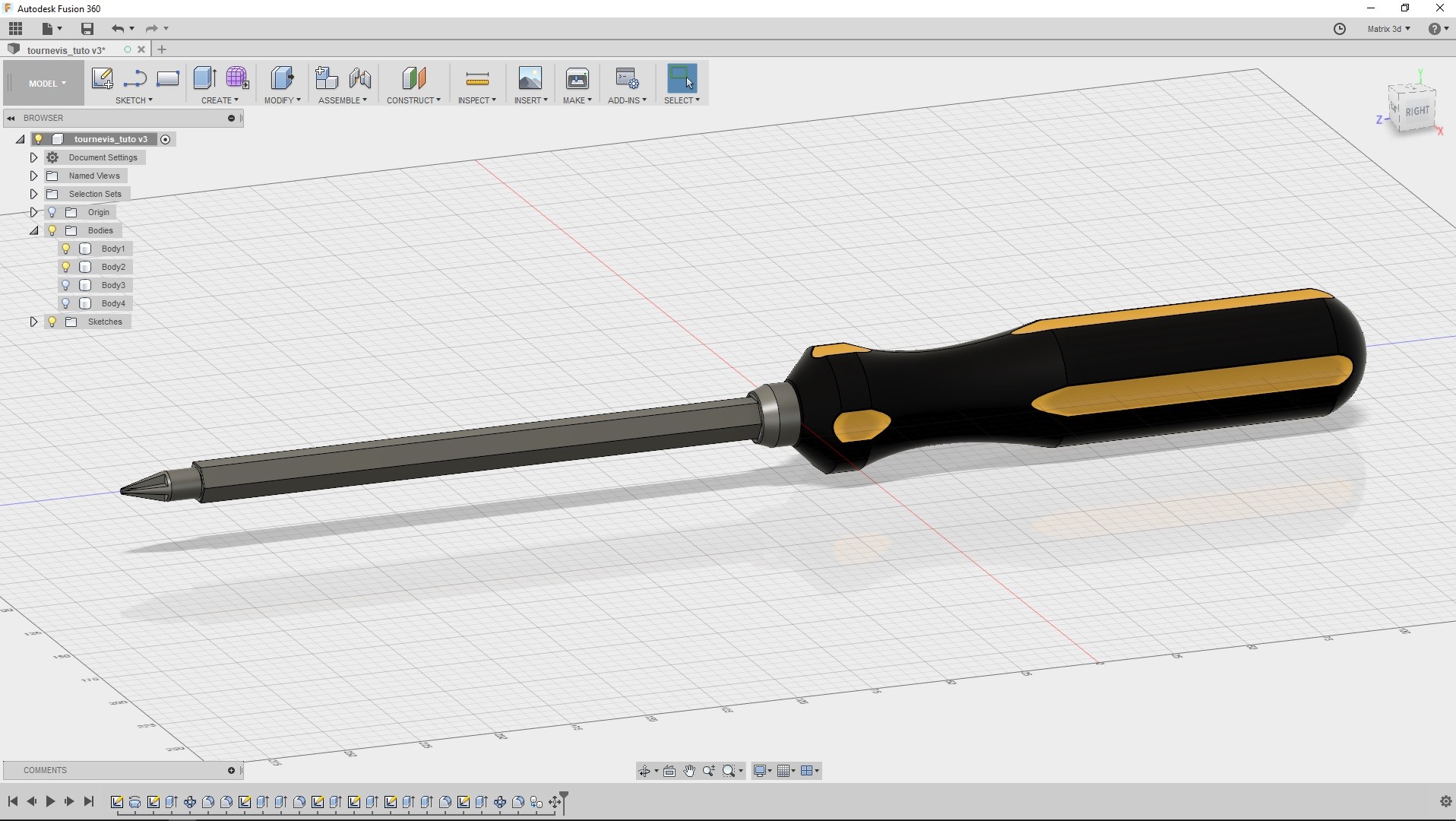Click the Scripts and Add-Ins icon

(x=628, y=78)
